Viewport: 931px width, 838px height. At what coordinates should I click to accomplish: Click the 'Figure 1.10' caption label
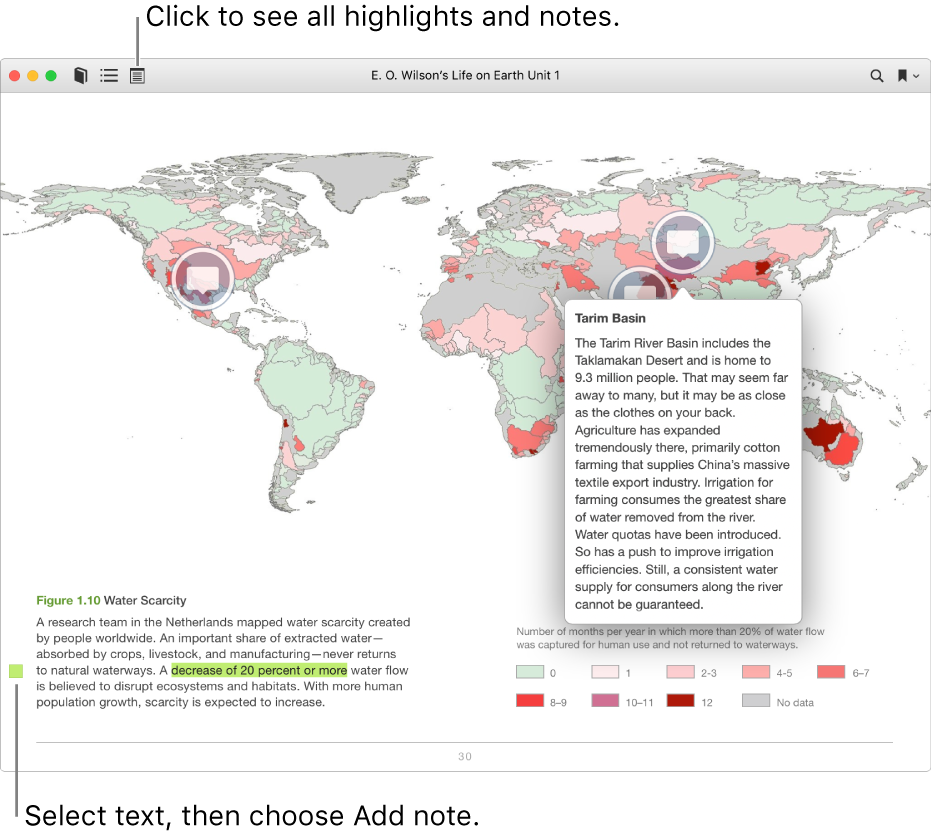[68, 600]
